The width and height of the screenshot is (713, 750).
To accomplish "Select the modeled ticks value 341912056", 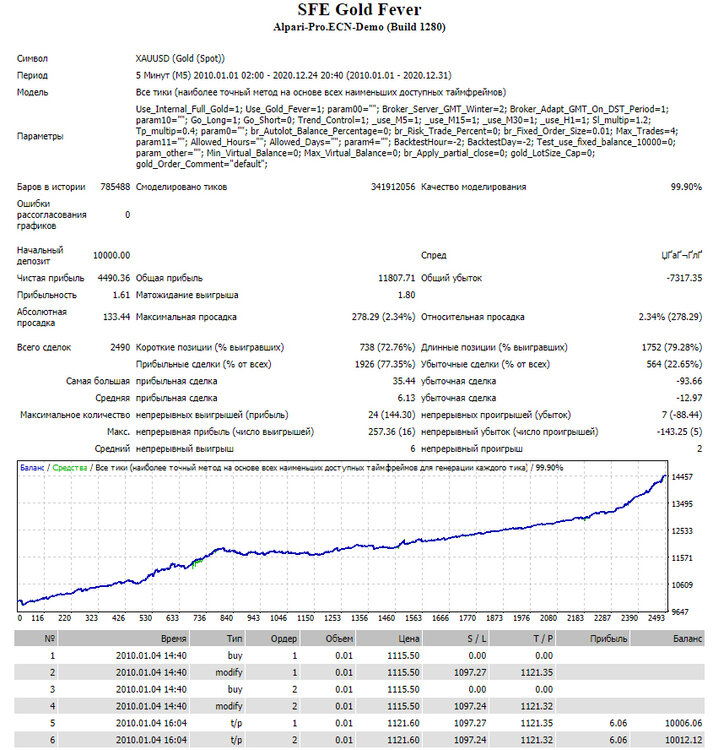I will point(393,187).
